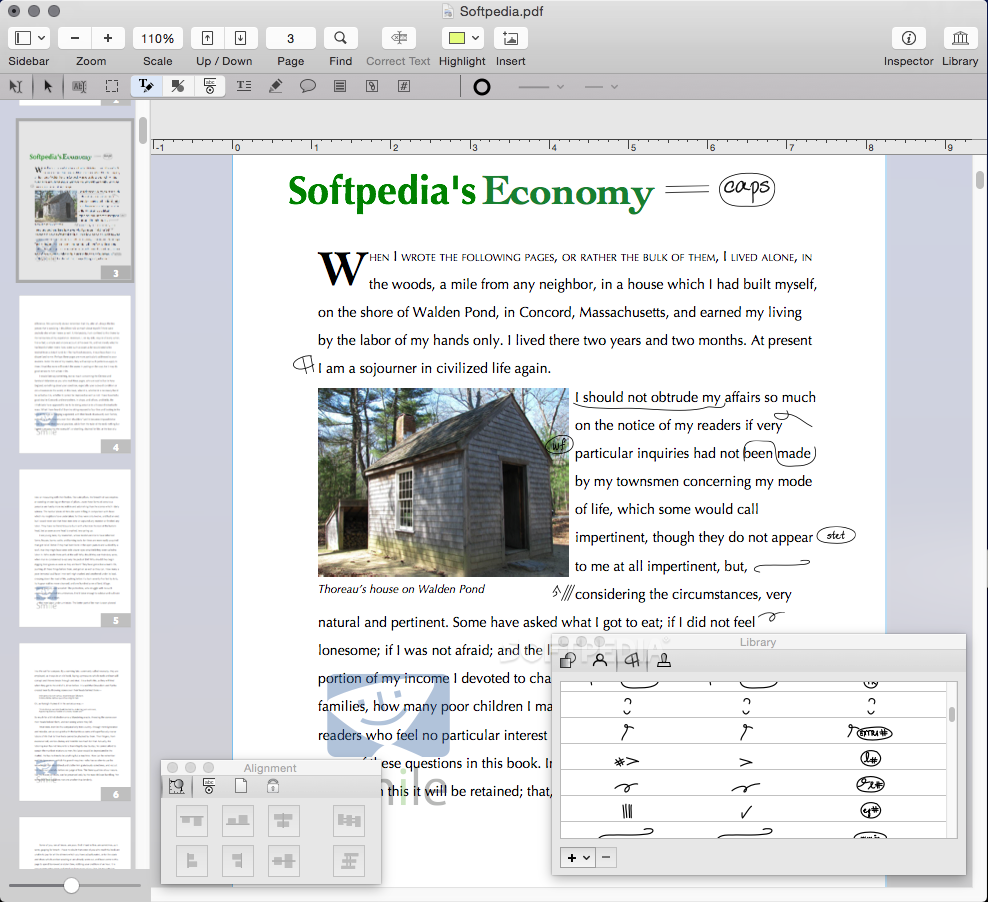Choose the rectangle selection marquee tool
988x902 pixels.
(x=112, y=86)
